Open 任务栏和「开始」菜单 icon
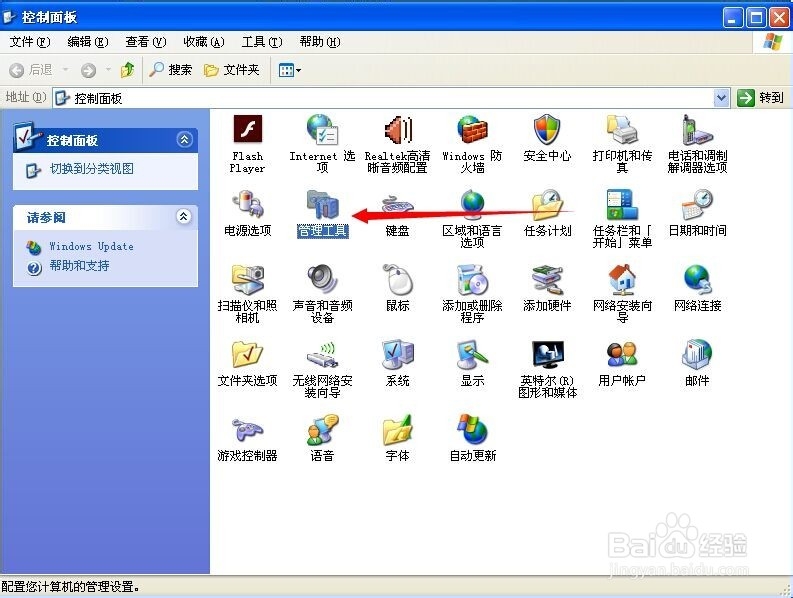The width and height of the screenshot is (793, 598). (x=622, y=204)
